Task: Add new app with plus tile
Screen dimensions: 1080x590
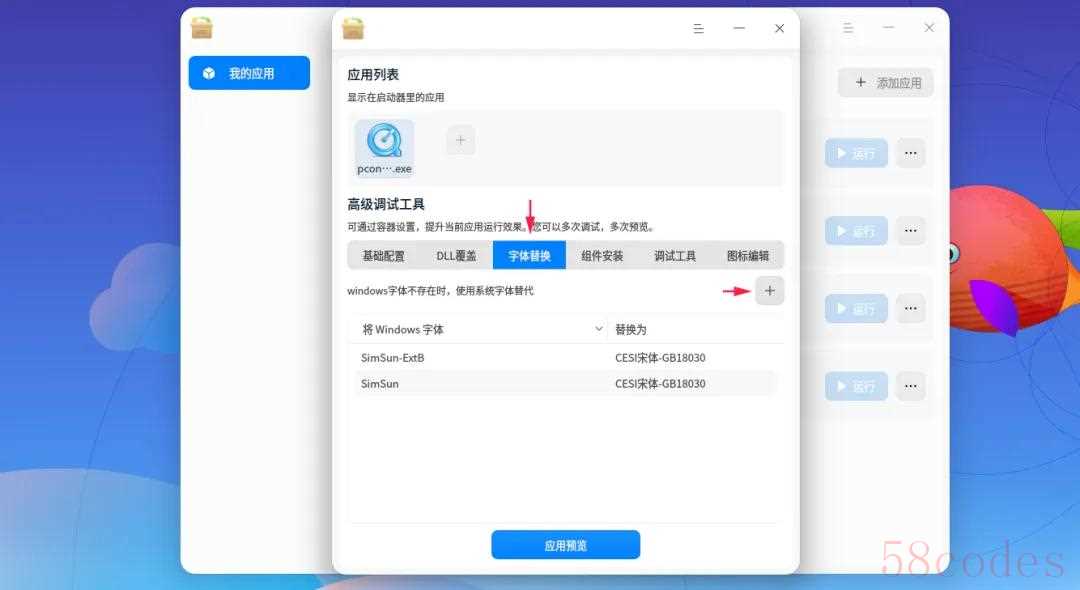Action: point(460,141)
